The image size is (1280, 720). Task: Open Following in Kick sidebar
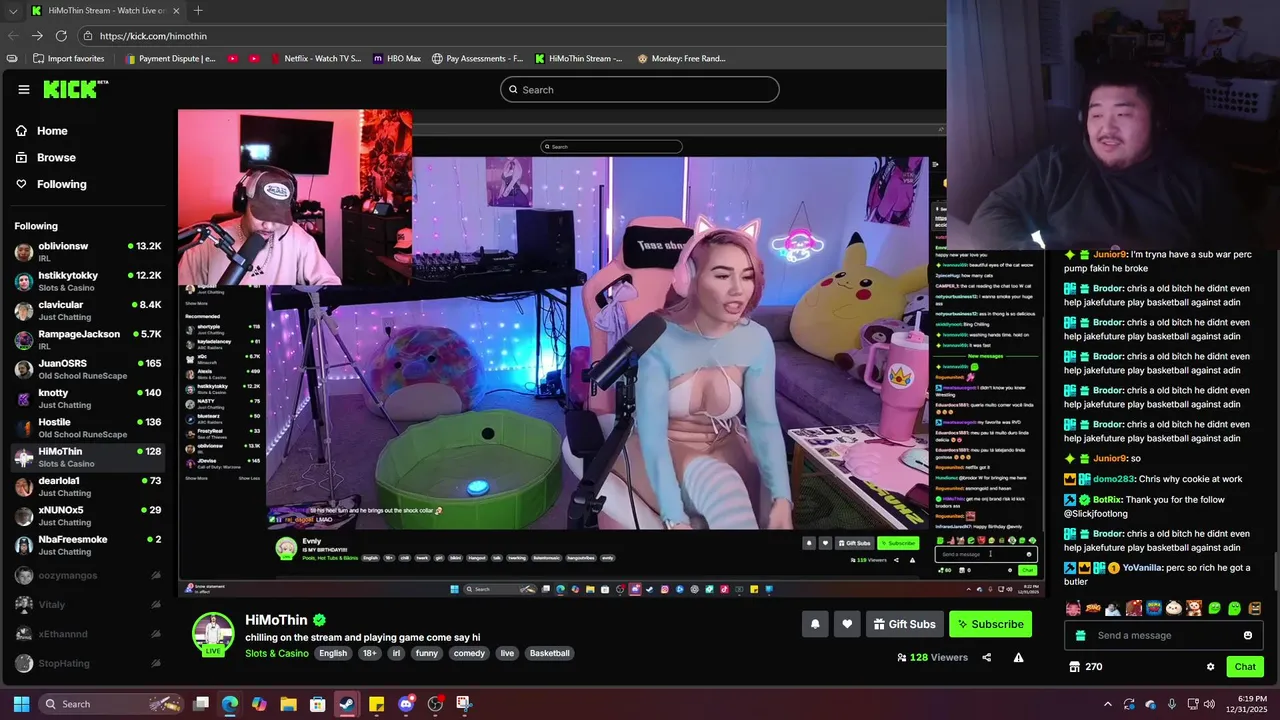tap(51, 184)
